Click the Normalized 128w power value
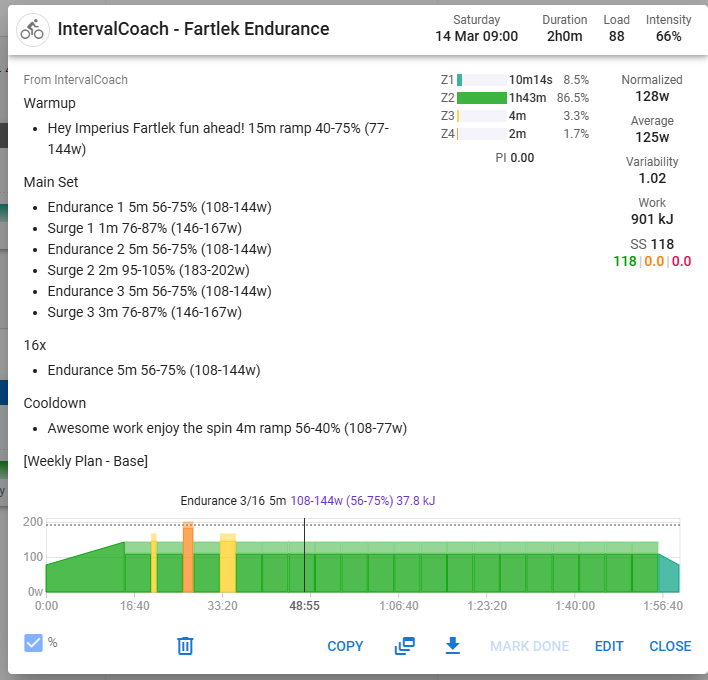Screen dimensions: 708x680 point(652,97)
